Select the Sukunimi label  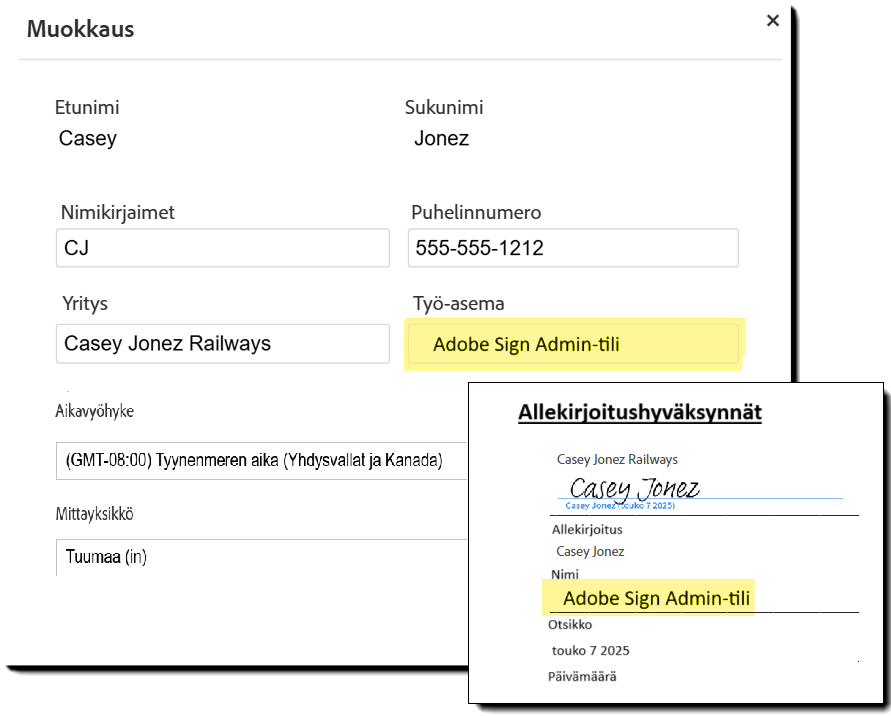444,107
